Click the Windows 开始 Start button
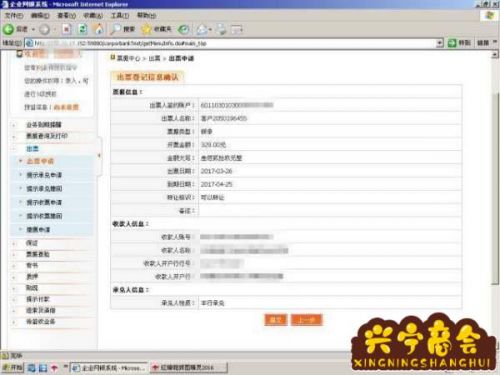The width and height of the screenshot is (500, 375). point(13,368)
